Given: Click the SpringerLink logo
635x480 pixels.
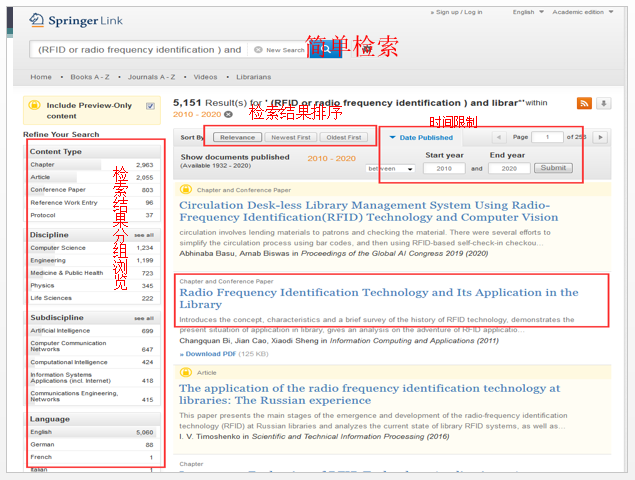Looking at the screenshot, I should pos(76,20).
